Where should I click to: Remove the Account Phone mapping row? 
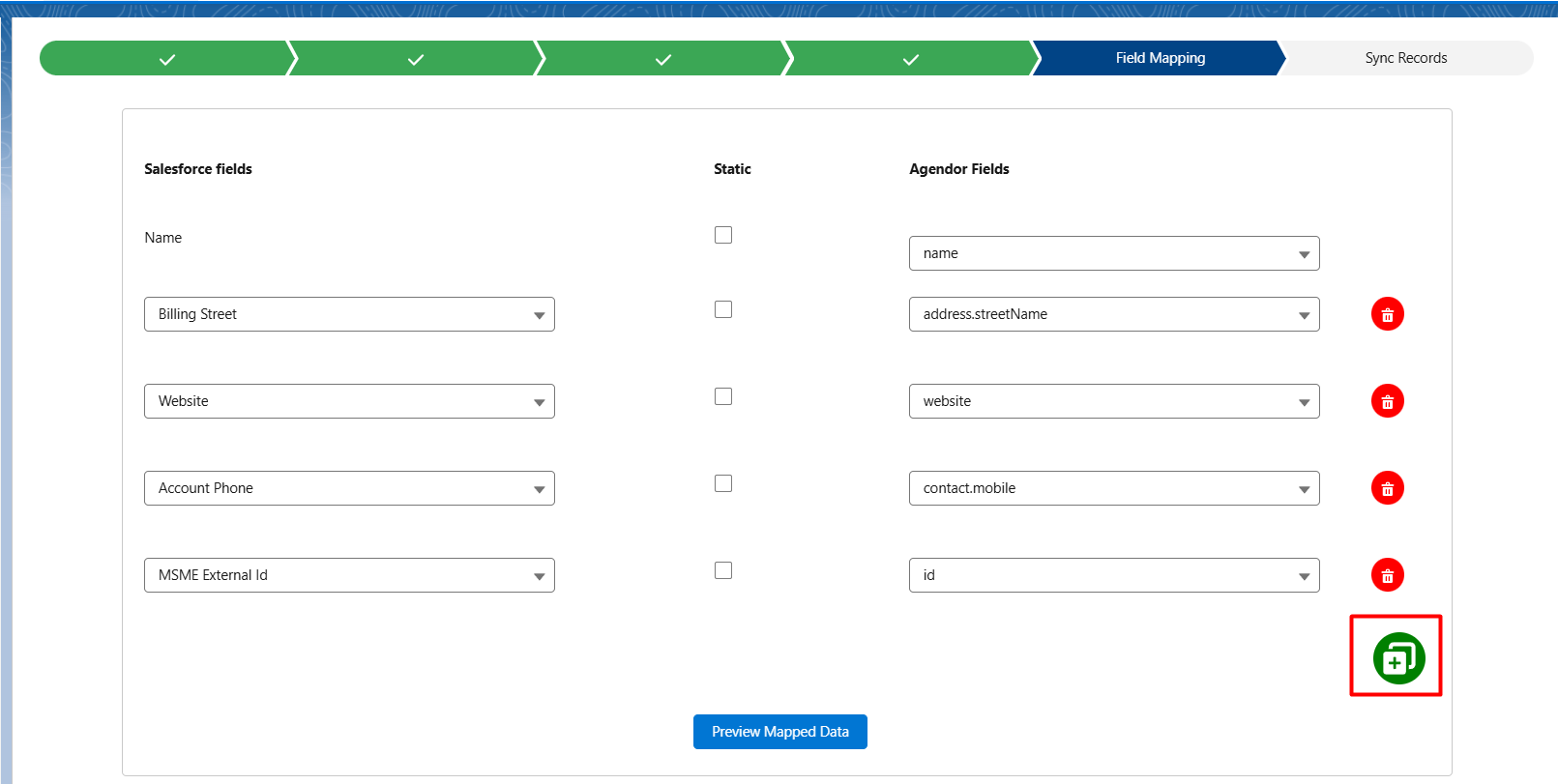pyautogui.click(x=1387, y=488)
